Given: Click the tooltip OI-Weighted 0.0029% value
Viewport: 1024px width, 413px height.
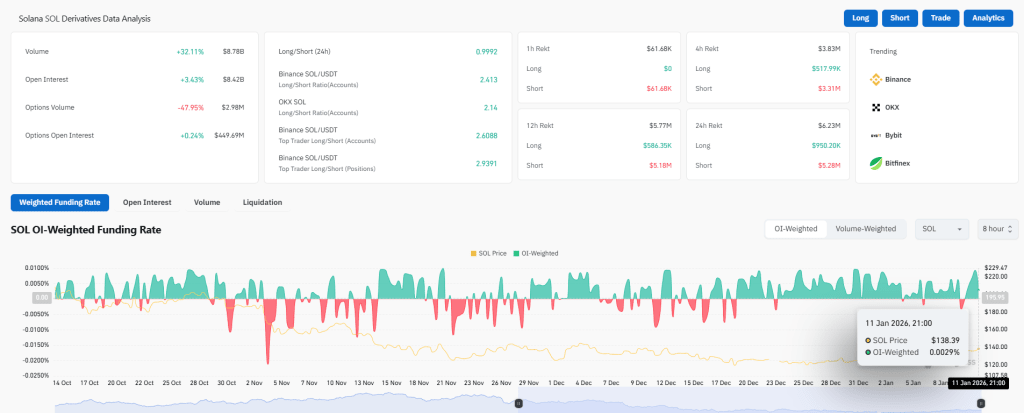Looking at the screenshot, I should (944, 352).
